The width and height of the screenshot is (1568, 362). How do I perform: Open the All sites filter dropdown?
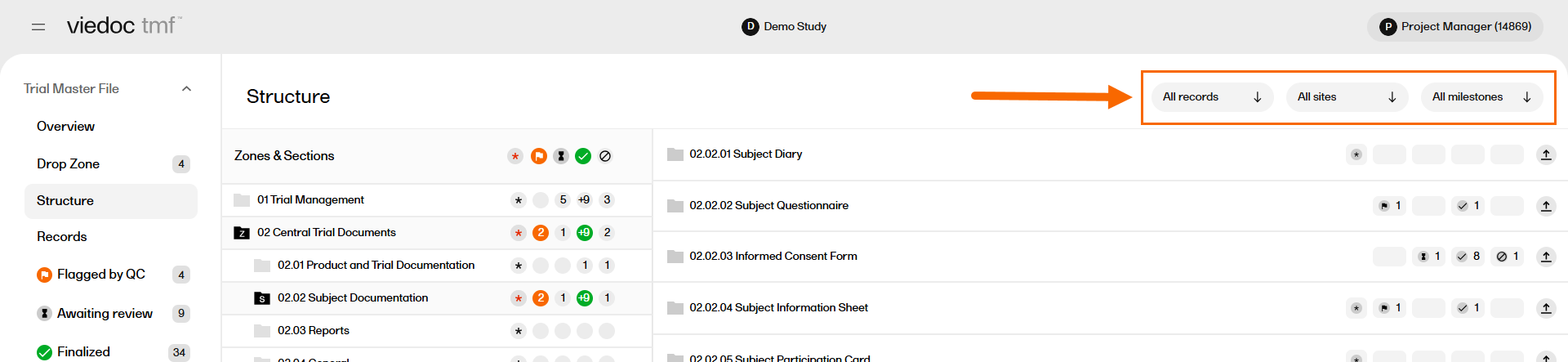(x=1347, y=97)
